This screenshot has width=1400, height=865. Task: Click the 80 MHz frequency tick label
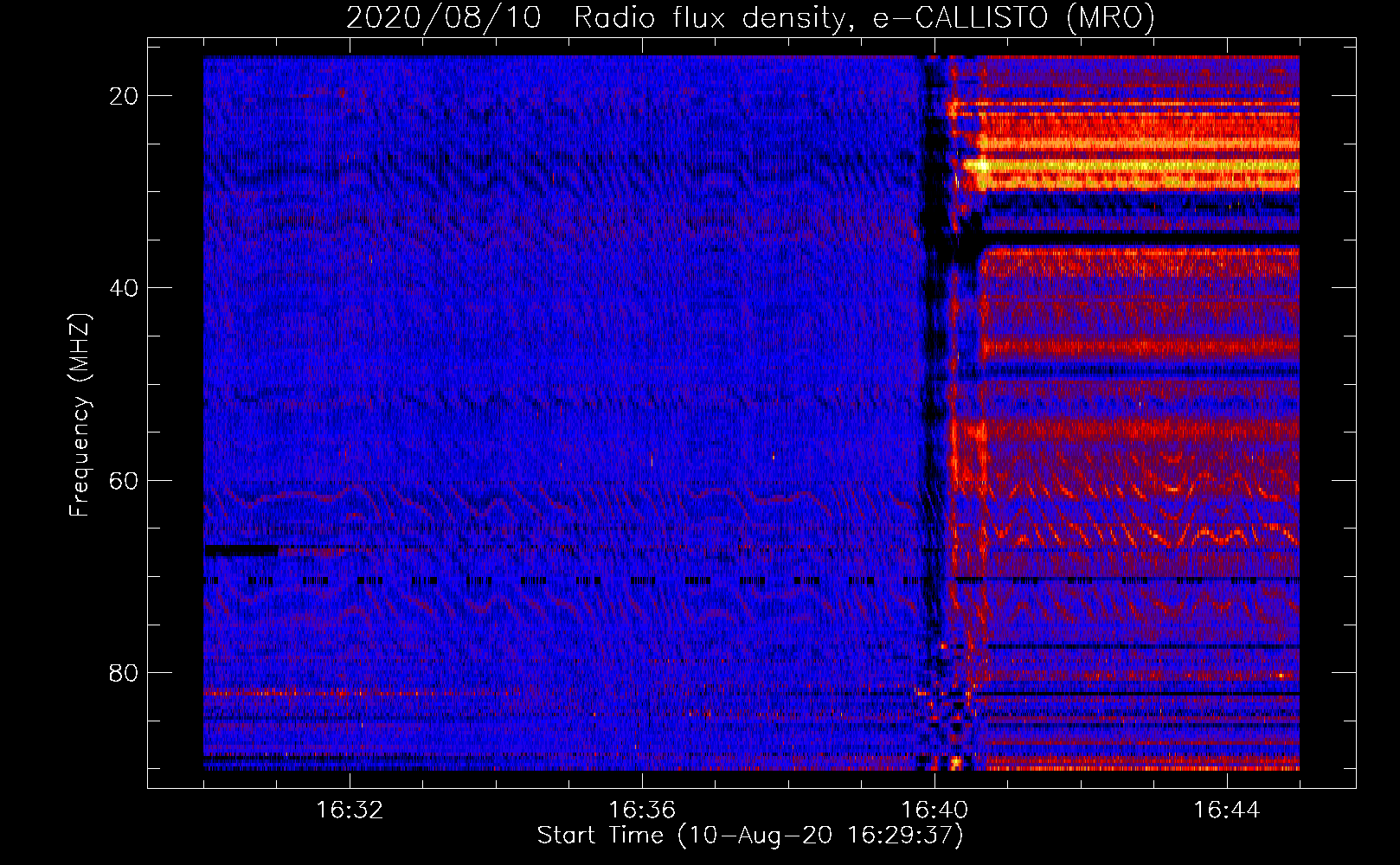point(124,672)
